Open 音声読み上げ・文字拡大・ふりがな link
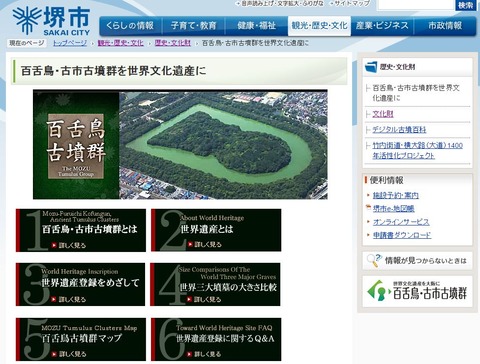This screenshot has height=364, width=480. coord(282,3)
